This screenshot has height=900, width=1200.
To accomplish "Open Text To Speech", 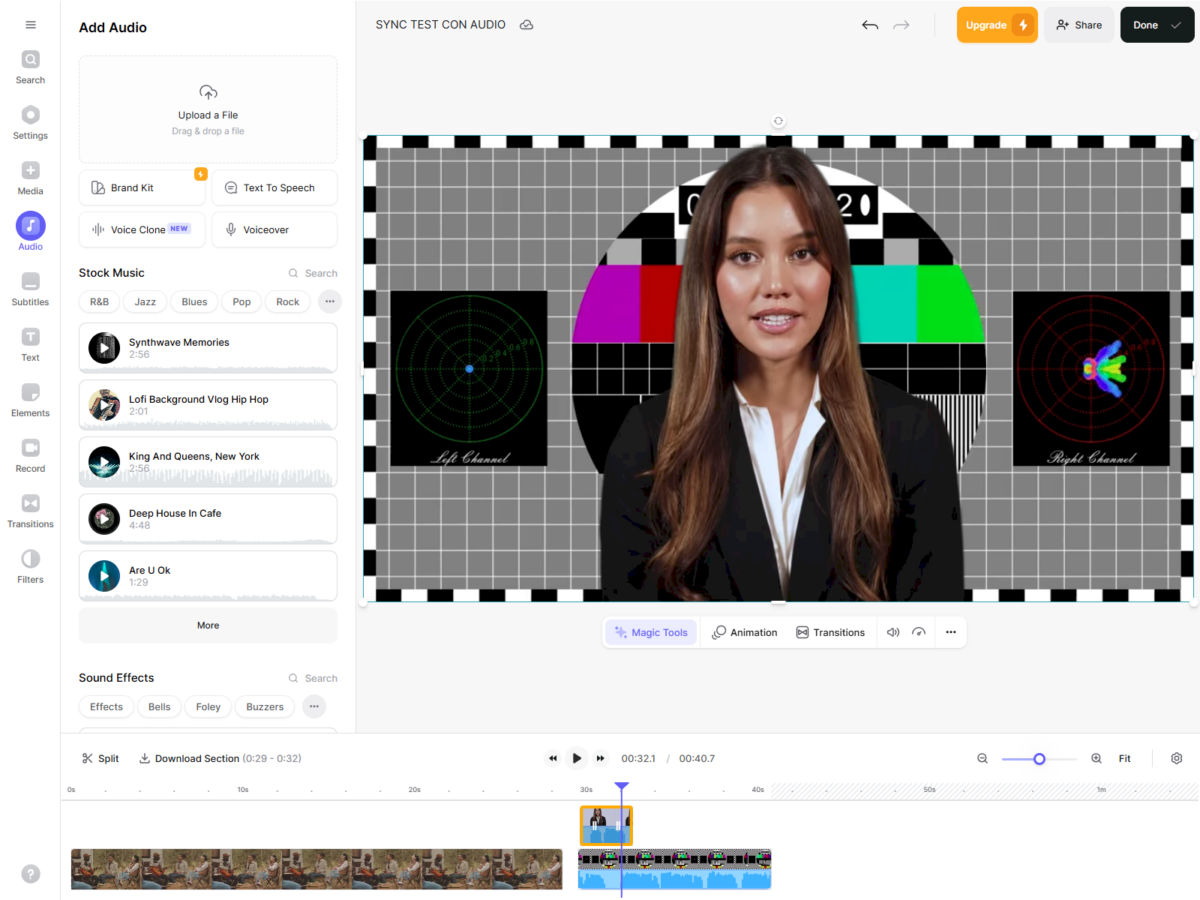I will [274, 188].
